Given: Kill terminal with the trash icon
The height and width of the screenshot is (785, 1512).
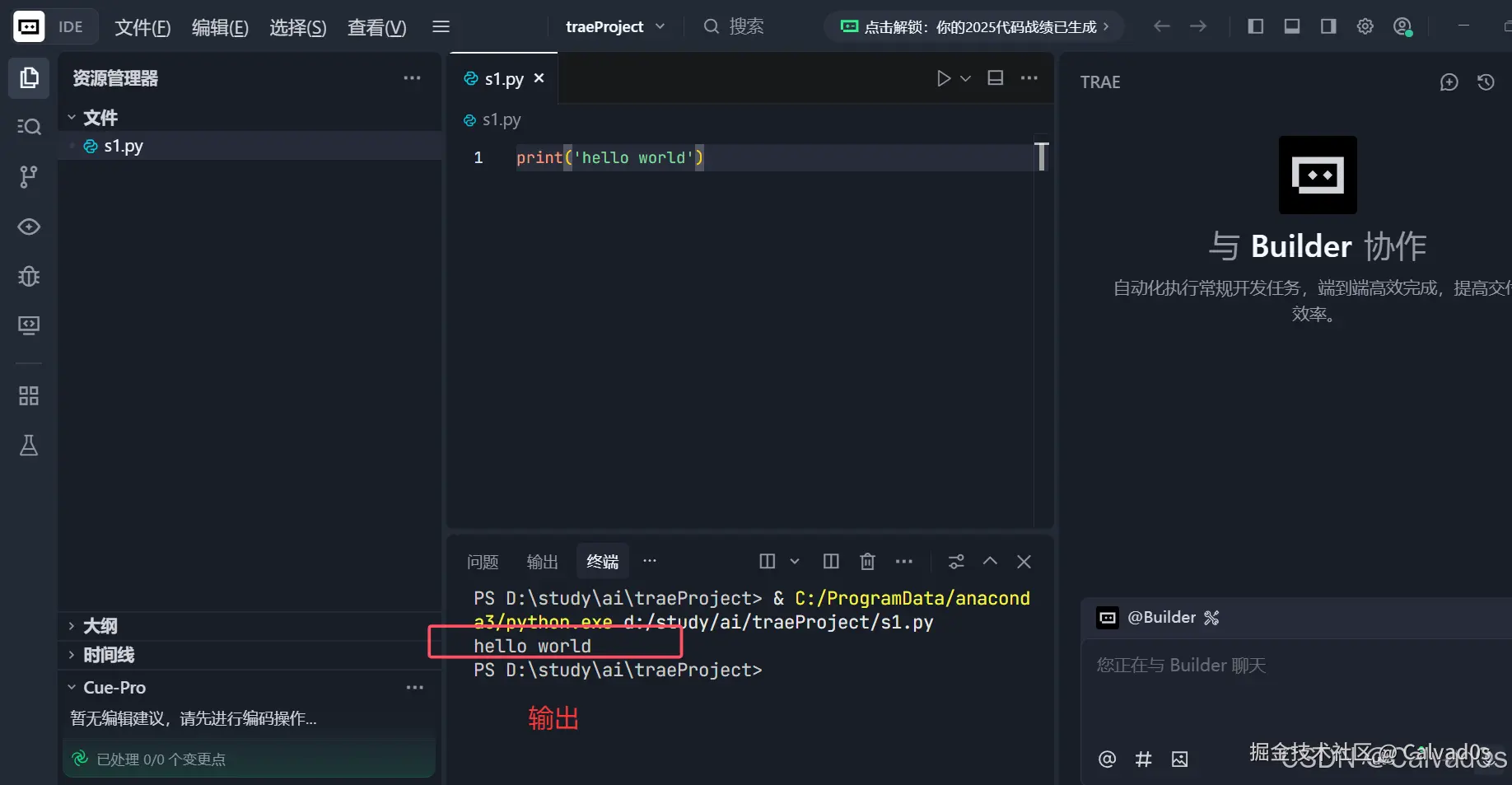Looking at the screenshot, I should [867, 562].
